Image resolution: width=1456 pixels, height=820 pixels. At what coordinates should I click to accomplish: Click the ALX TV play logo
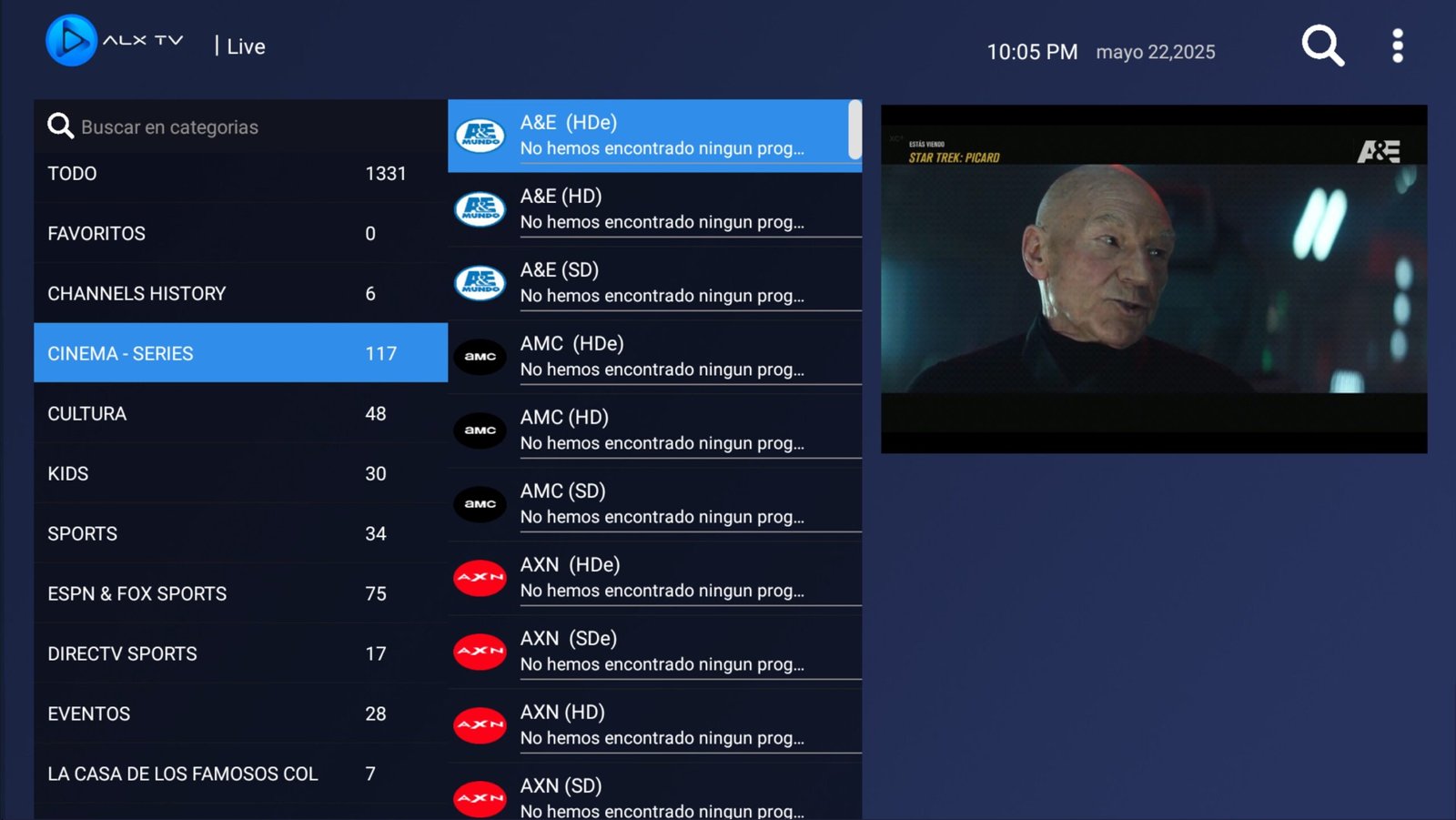coord(71,40)
